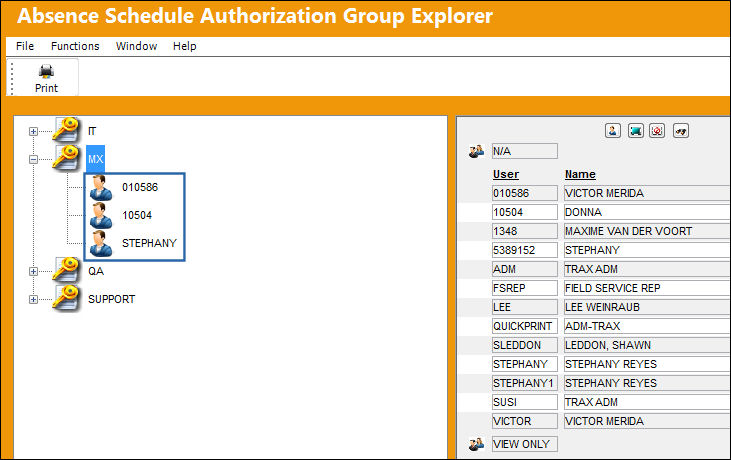Select the 010586 tree label under MX

(x=140, y=187)
